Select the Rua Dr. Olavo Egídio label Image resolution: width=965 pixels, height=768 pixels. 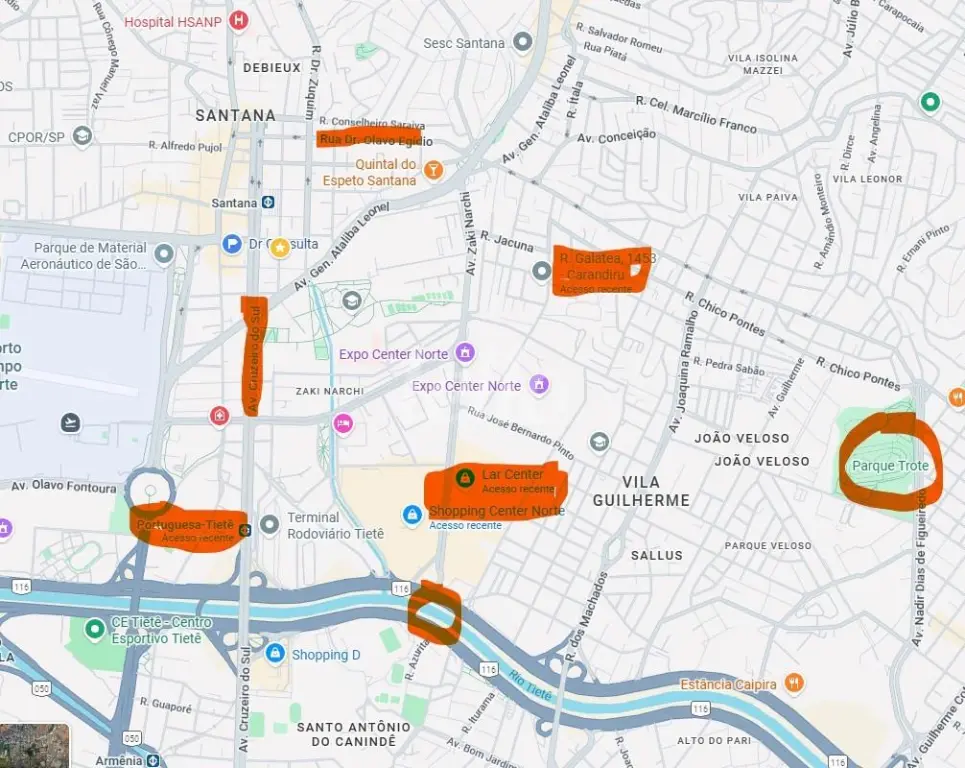pyautogui.click(x=376, y=140)
